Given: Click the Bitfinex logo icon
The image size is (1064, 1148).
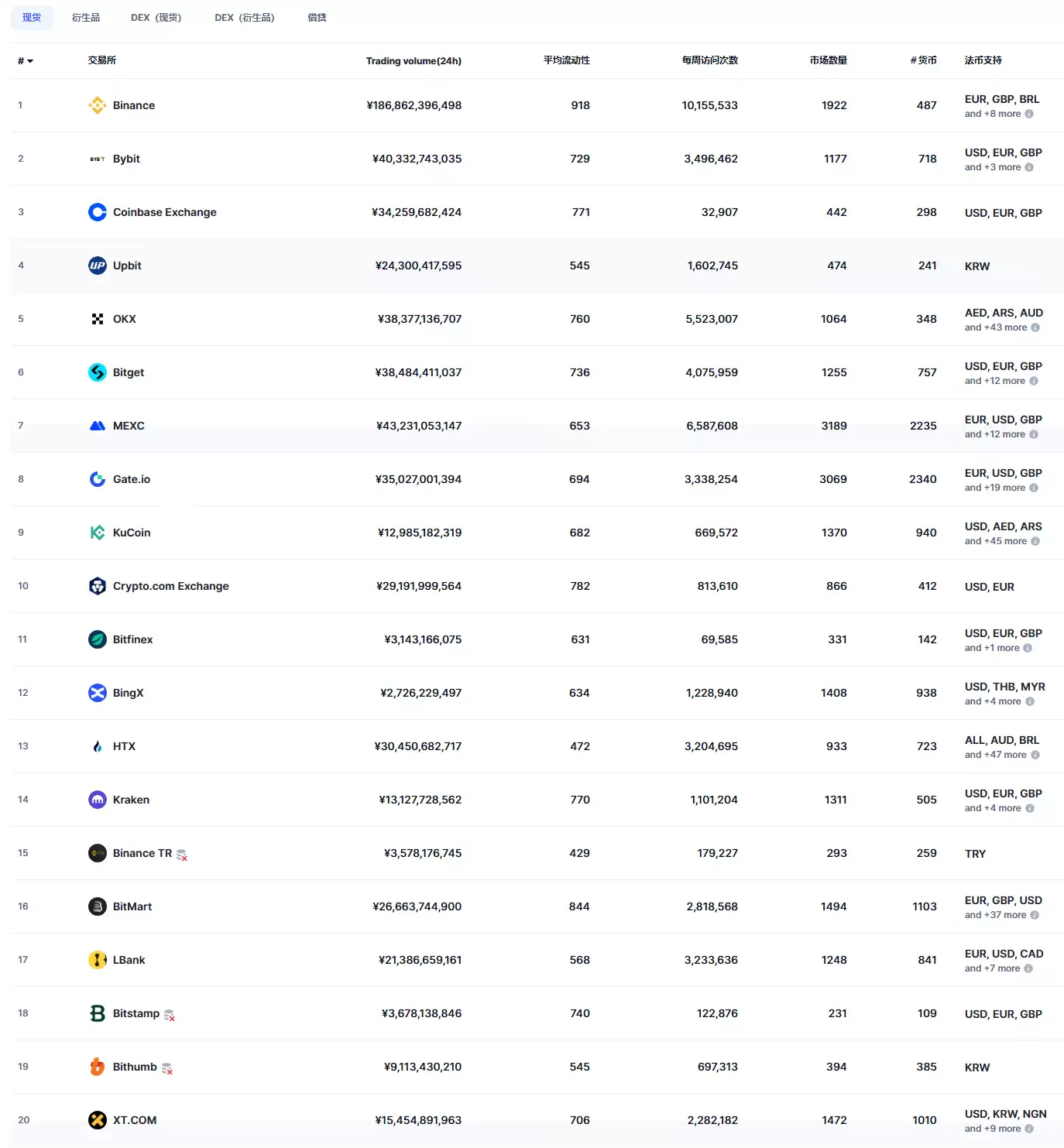Looking at the screenshot, I should pyautogui.click(x=98, y=639).
